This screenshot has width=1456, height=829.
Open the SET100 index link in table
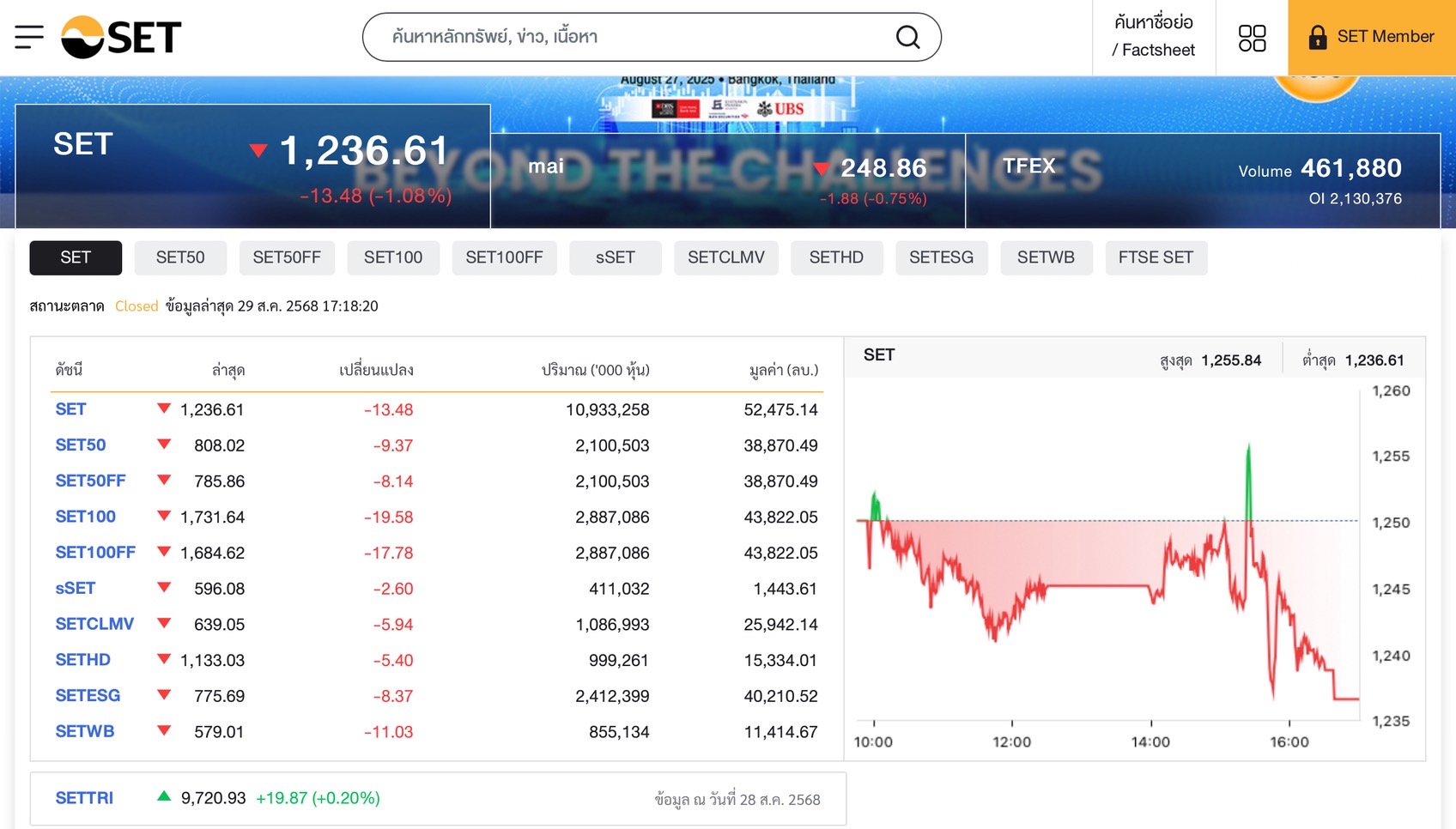click(86, 517)
